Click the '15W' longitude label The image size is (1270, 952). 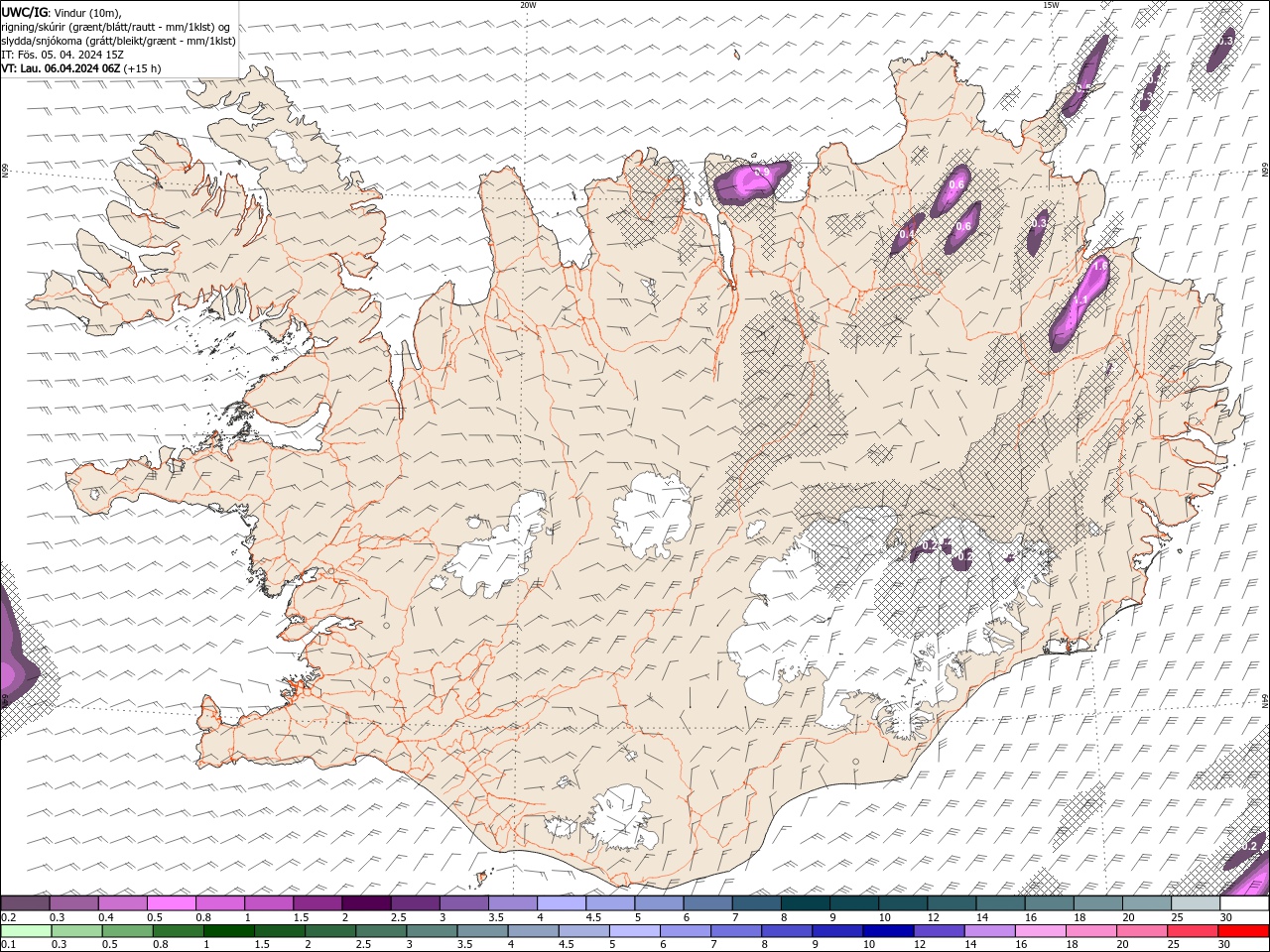click(x=1051, y=5)
